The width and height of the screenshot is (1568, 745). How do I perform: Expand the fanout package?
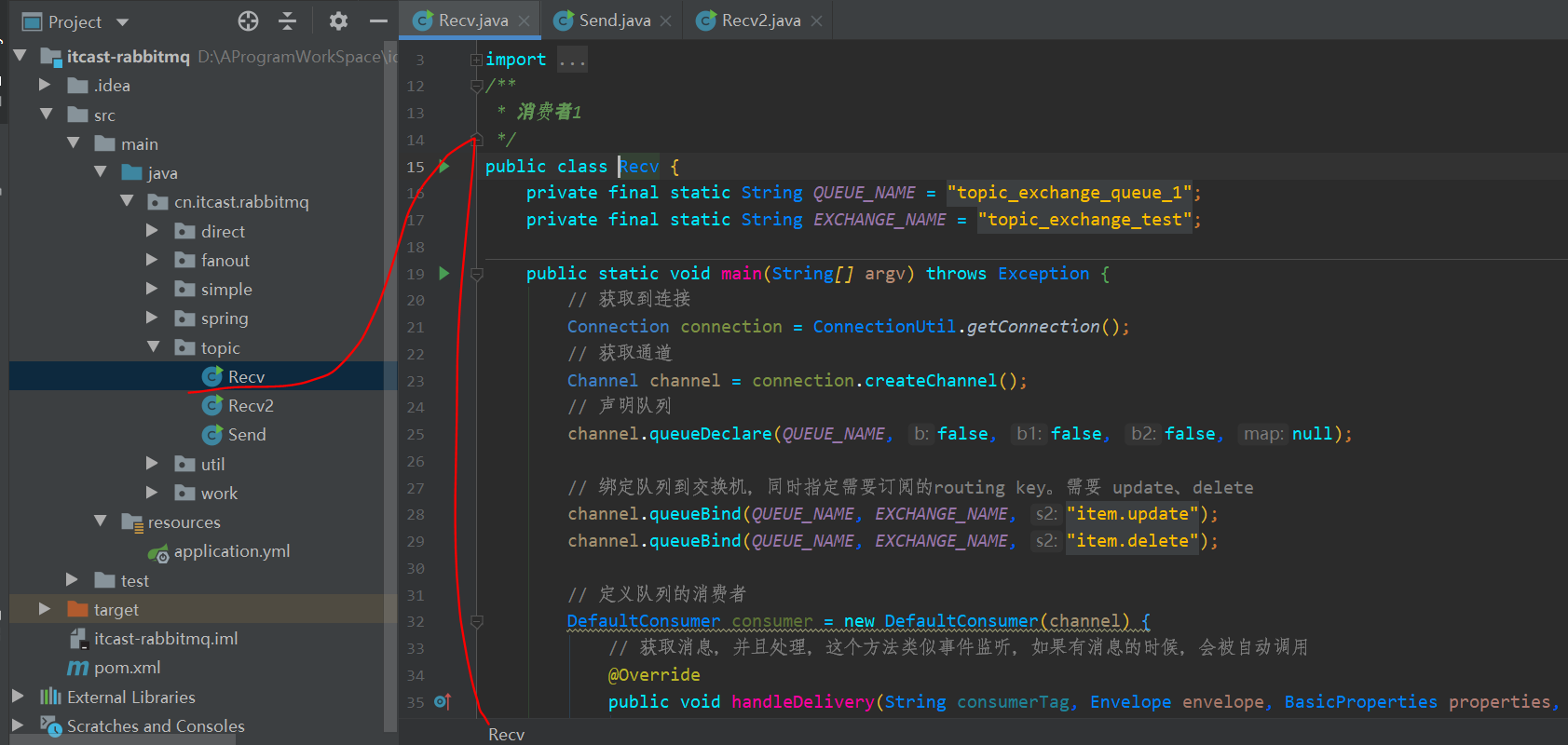click(x=152, y=260)
